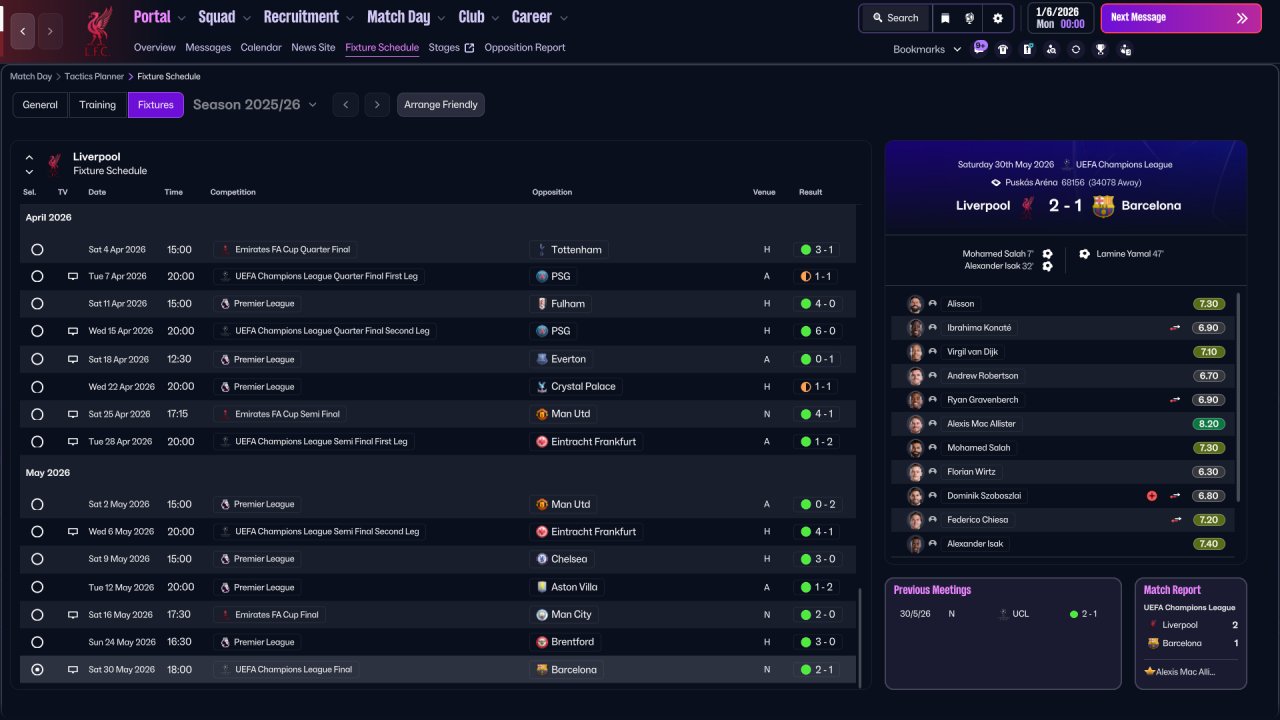The width and height of the screenshot is (1280, 720).
Task: Click the circular arrows bookmark icon
Action: coord(1076,49)
